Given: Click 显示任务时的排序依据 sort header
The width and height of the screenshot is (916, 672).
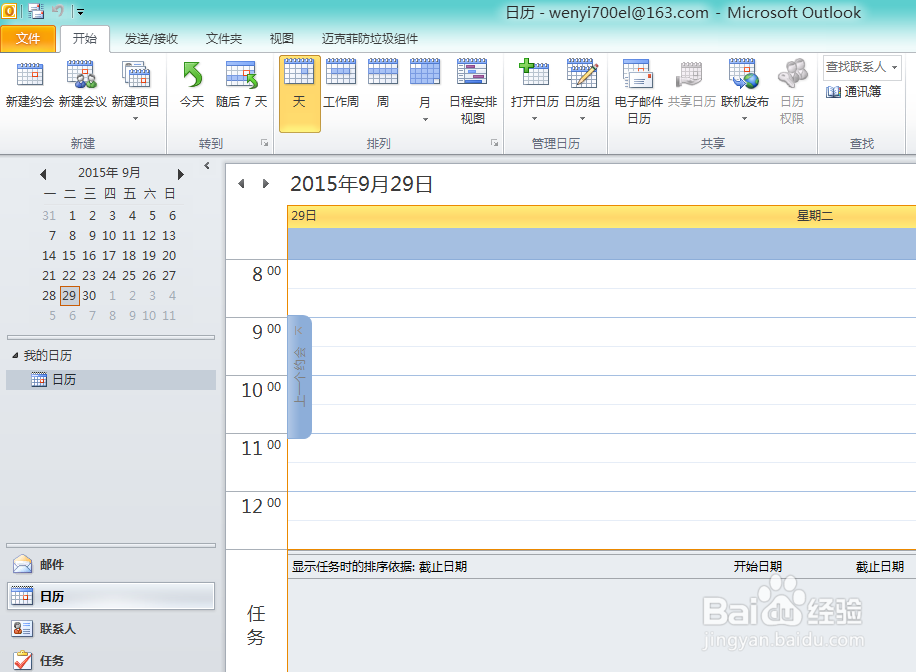Looking at the screenshot, I should pos(380,566).
